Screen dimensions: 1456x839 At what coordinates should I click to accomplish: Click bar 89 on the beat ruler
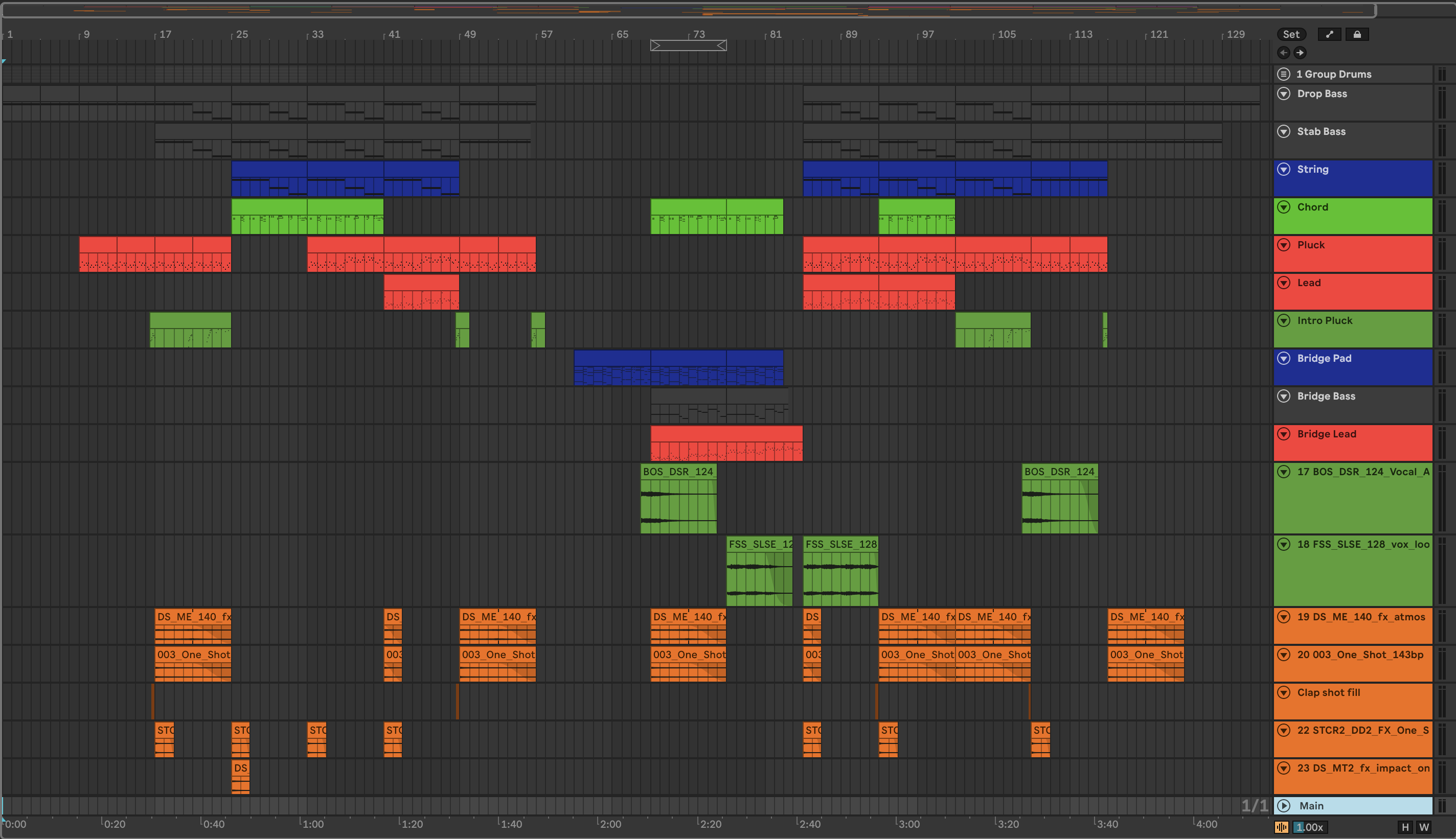851,35
